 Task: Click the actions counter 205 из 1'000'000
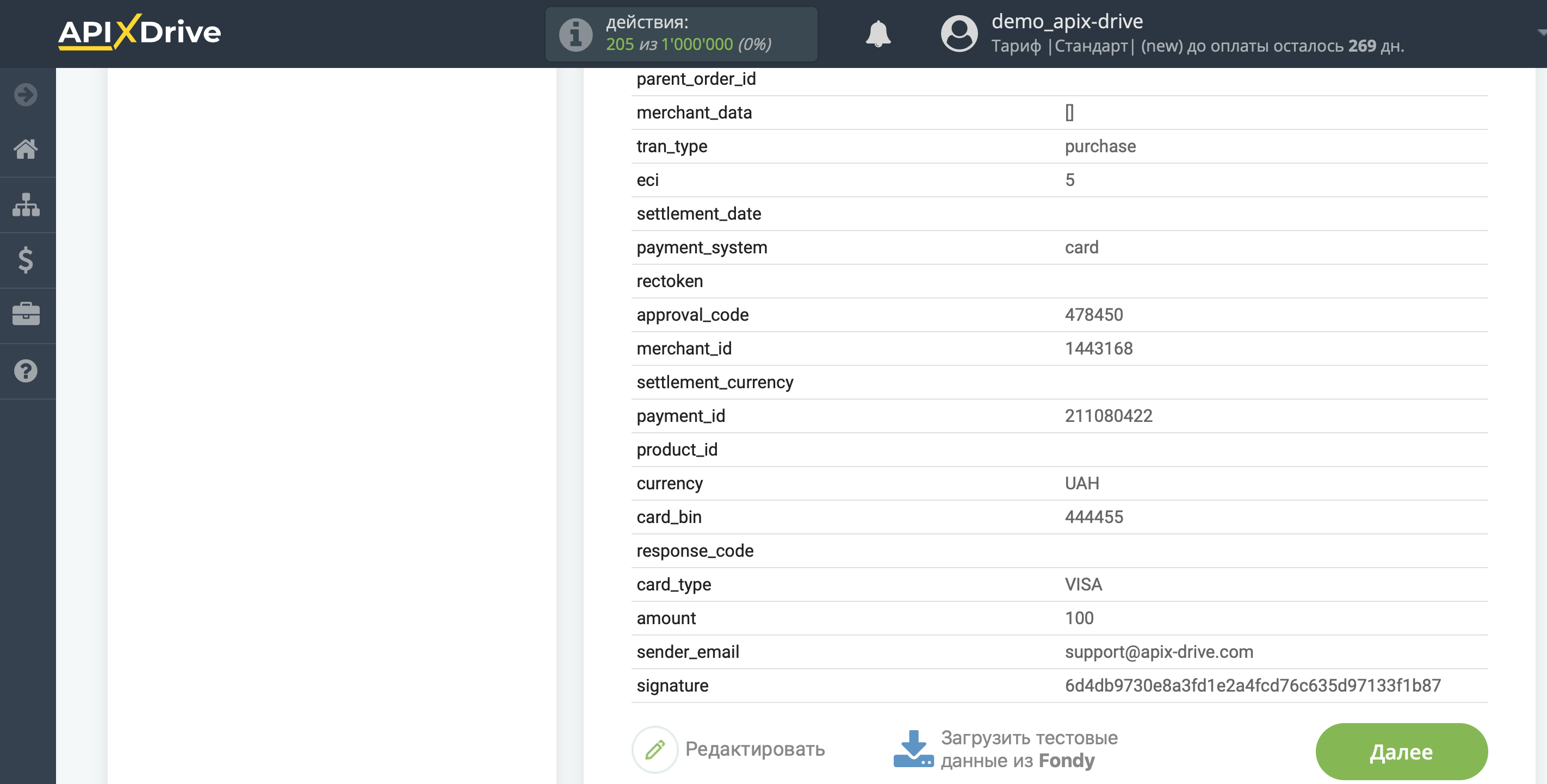click(688, 45)
